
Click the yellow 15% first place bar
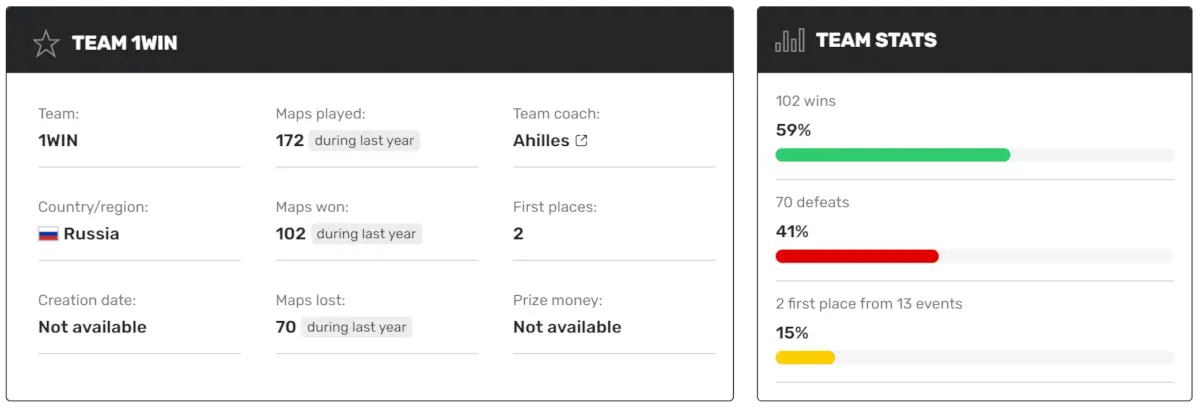click(805, 357)
